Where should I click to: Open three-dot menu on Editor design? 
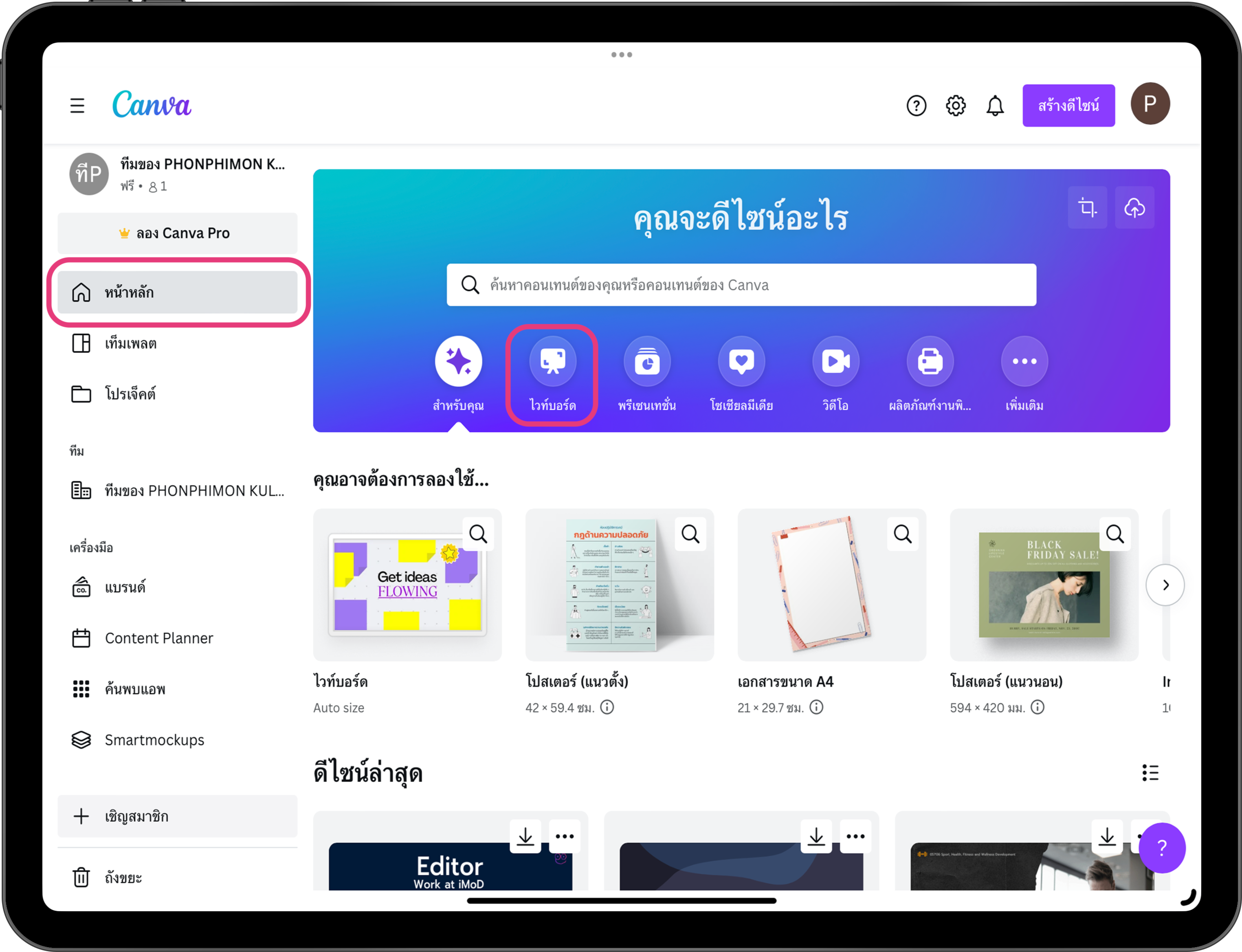(x=564, y=836)
